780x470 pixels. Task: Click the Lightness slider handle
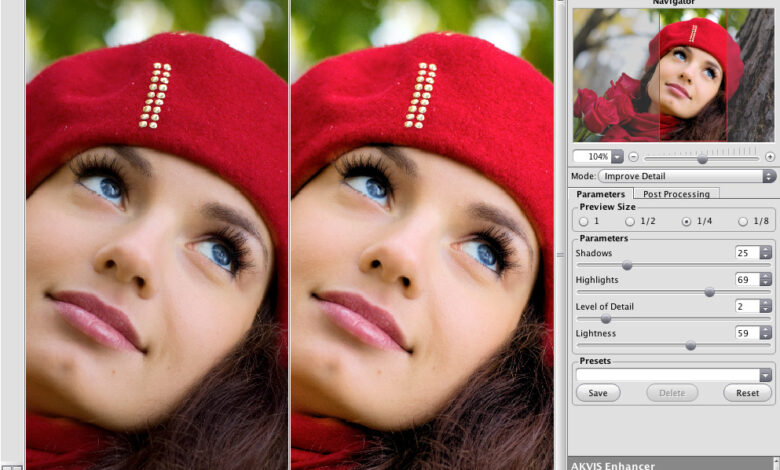pos(690,346)
